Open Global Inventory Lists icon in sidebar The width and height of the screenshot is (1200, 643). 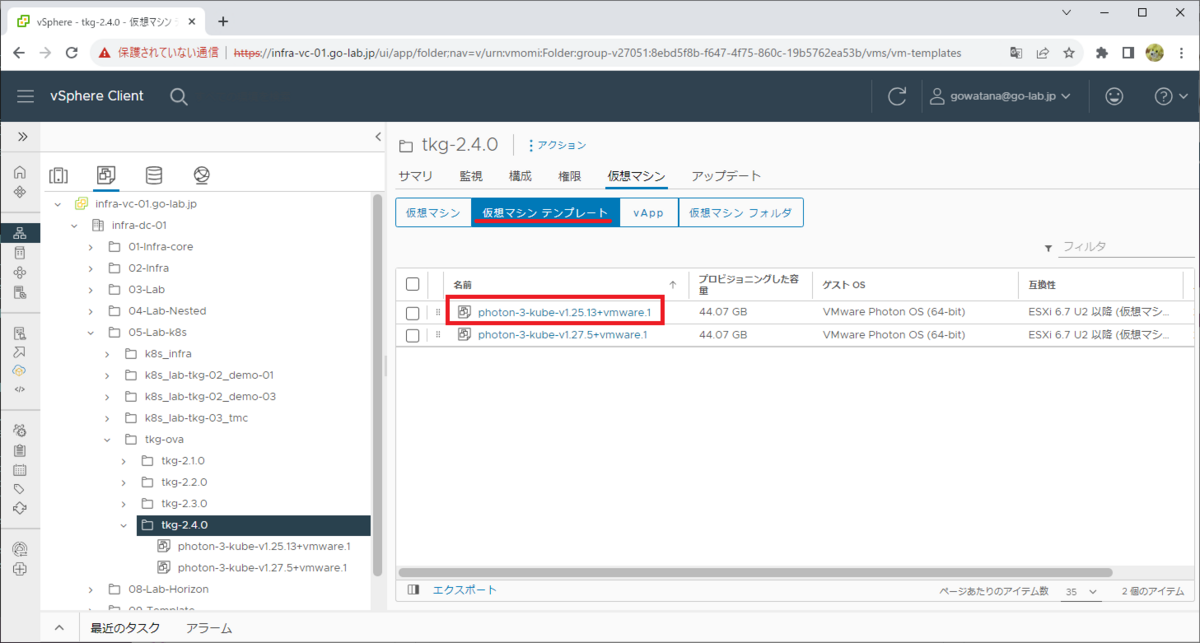click(x=20, y=293)
